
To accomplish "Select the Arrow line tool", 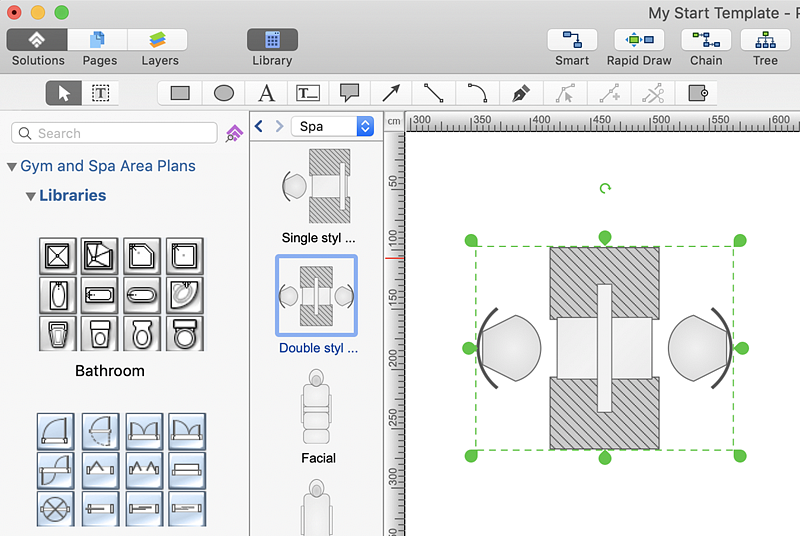I will tap(391, 93).
